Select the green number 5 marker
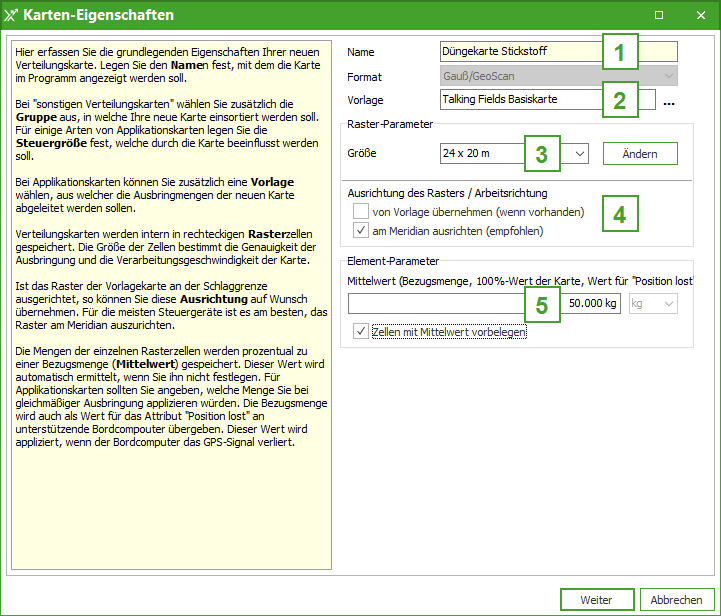Image resolution: width=721 pixels, height=616 pixels. 541,305
